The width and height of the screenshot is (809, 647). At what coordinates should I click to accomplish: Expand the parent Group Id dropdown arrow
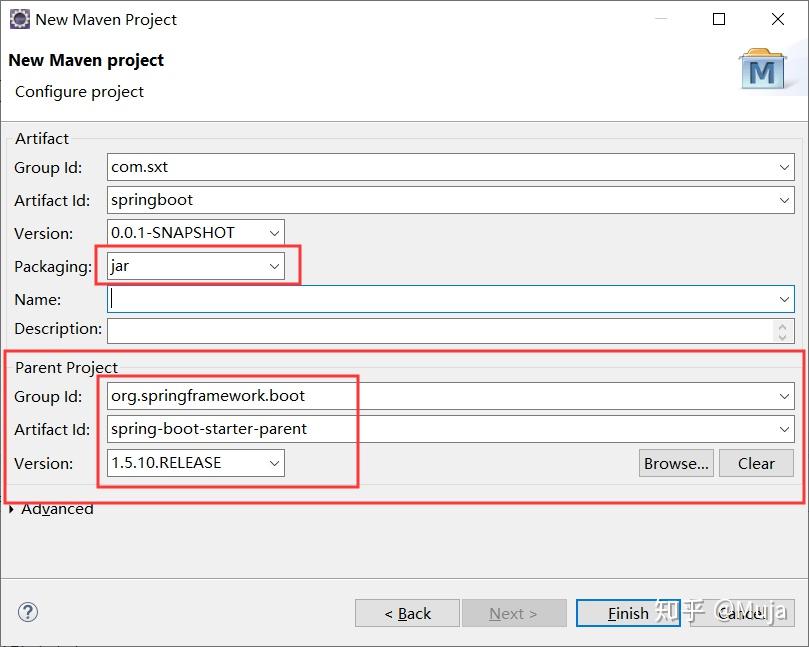click(784, 397)
